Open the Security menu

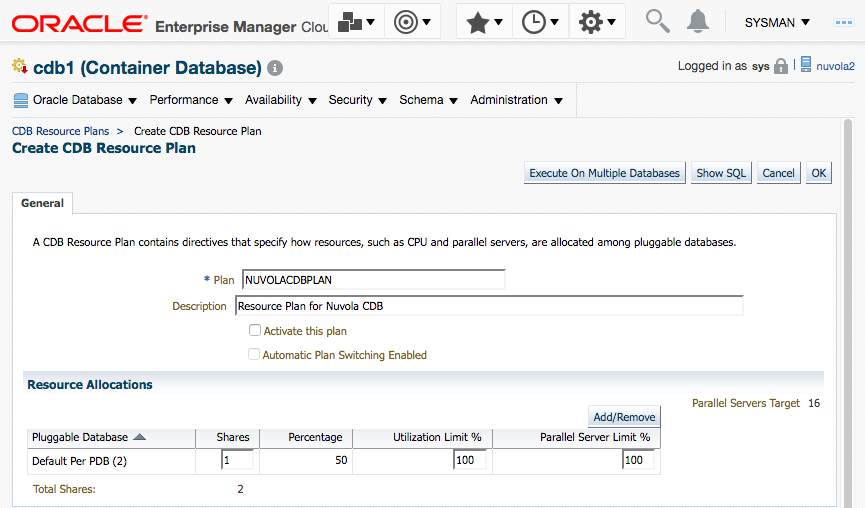pos(357,100)
